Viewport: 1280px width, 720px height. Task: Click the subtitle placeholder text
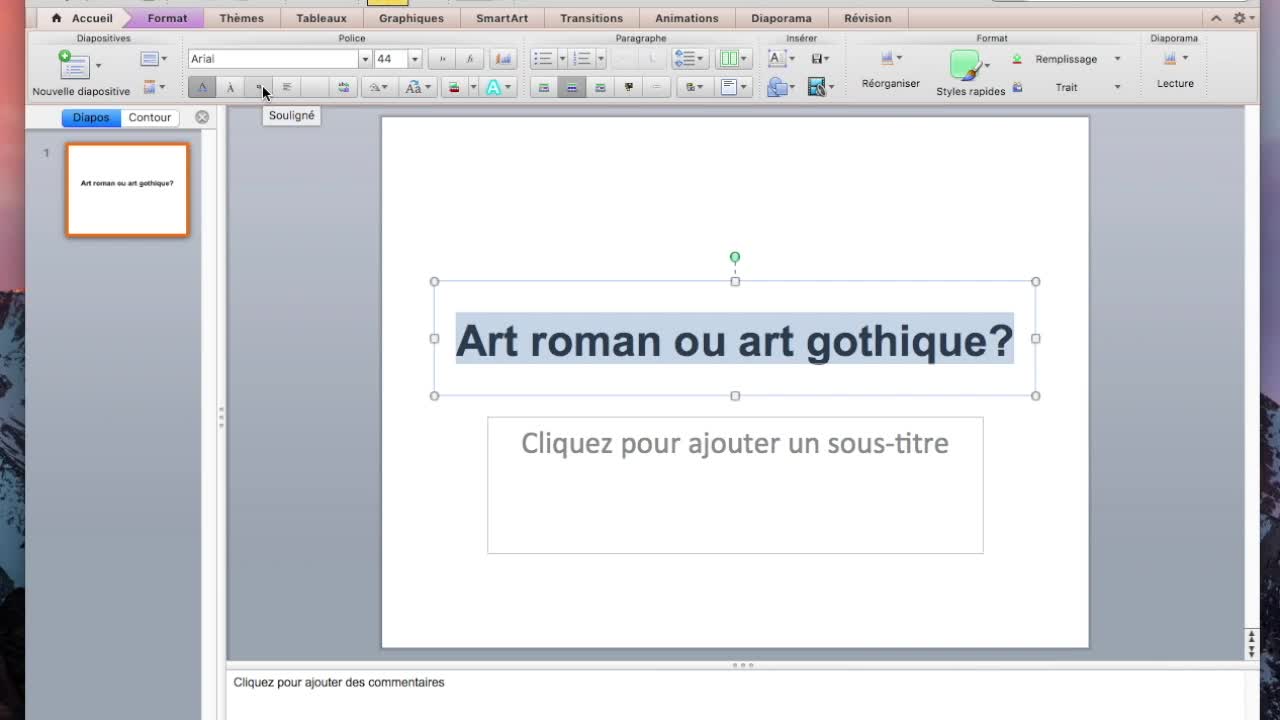734,444
